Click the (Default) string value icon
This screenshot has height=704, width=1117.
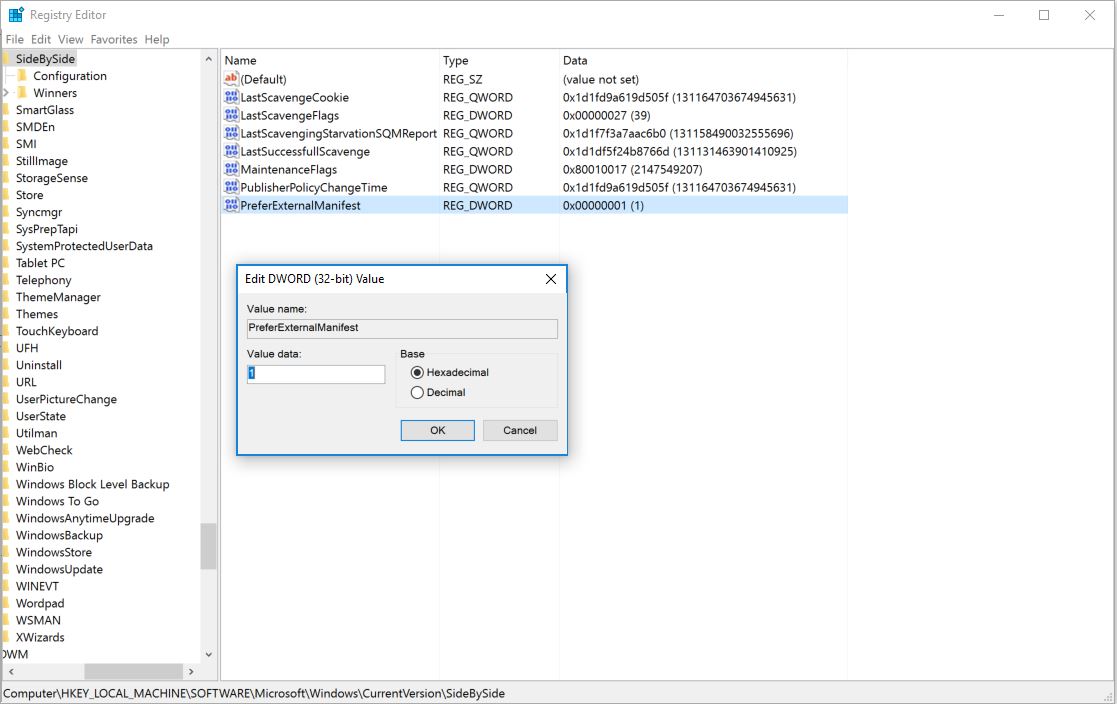[x=231, y=78]
